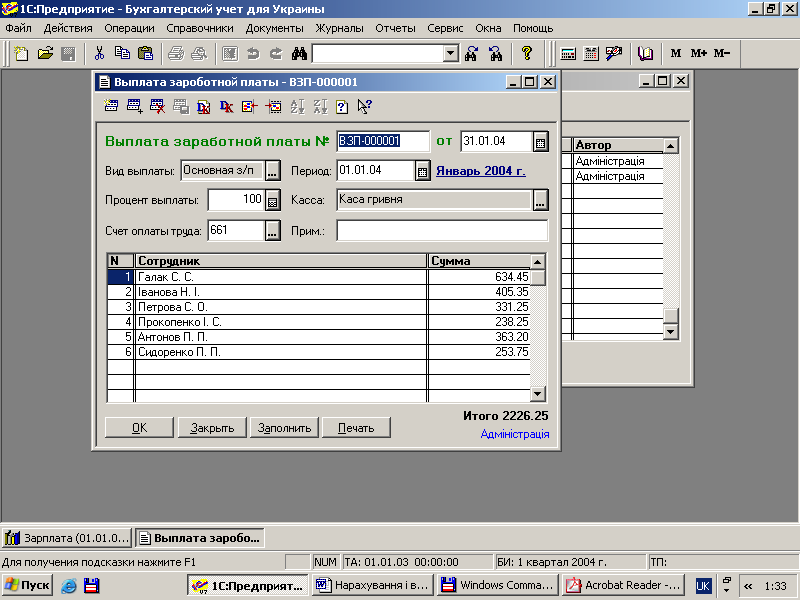Viewport: 800px width, 600px height.
Task: Switch to Зарплата window tab
Action: tap(67, 538)
